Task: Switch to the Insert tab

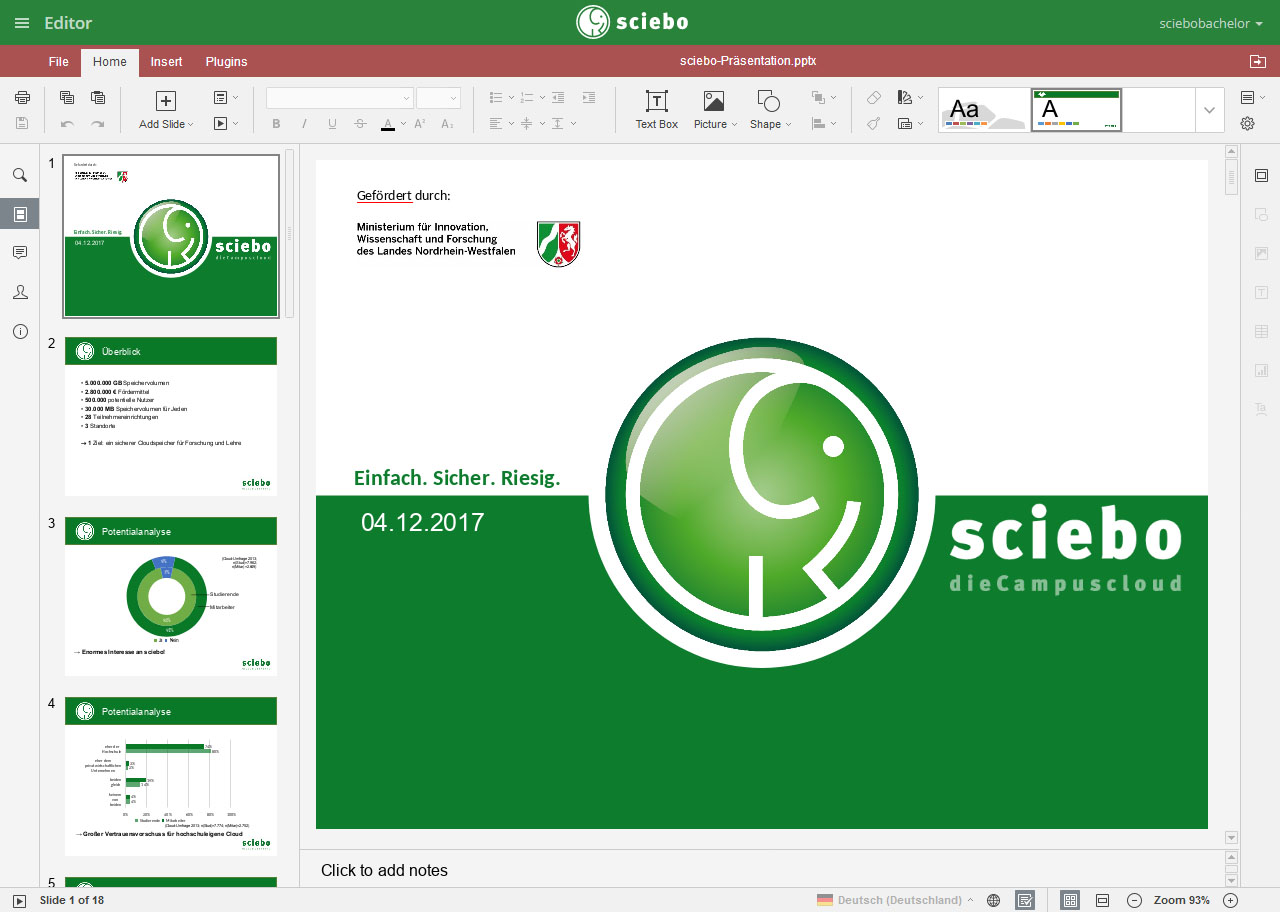Action: pos(166,62)
